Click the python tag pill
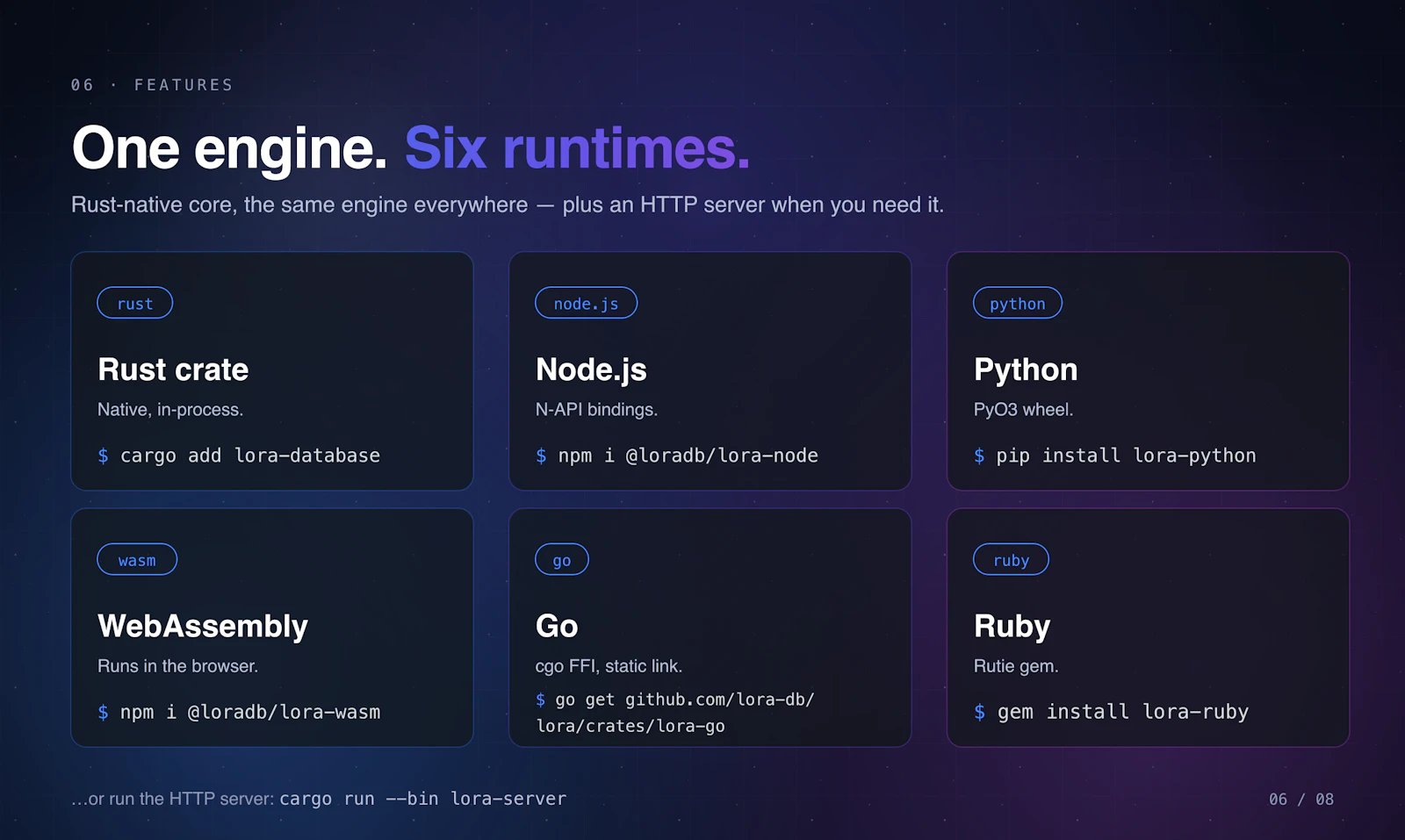1405x840 pixels. pyautogui.click(x=1017, y=303)
